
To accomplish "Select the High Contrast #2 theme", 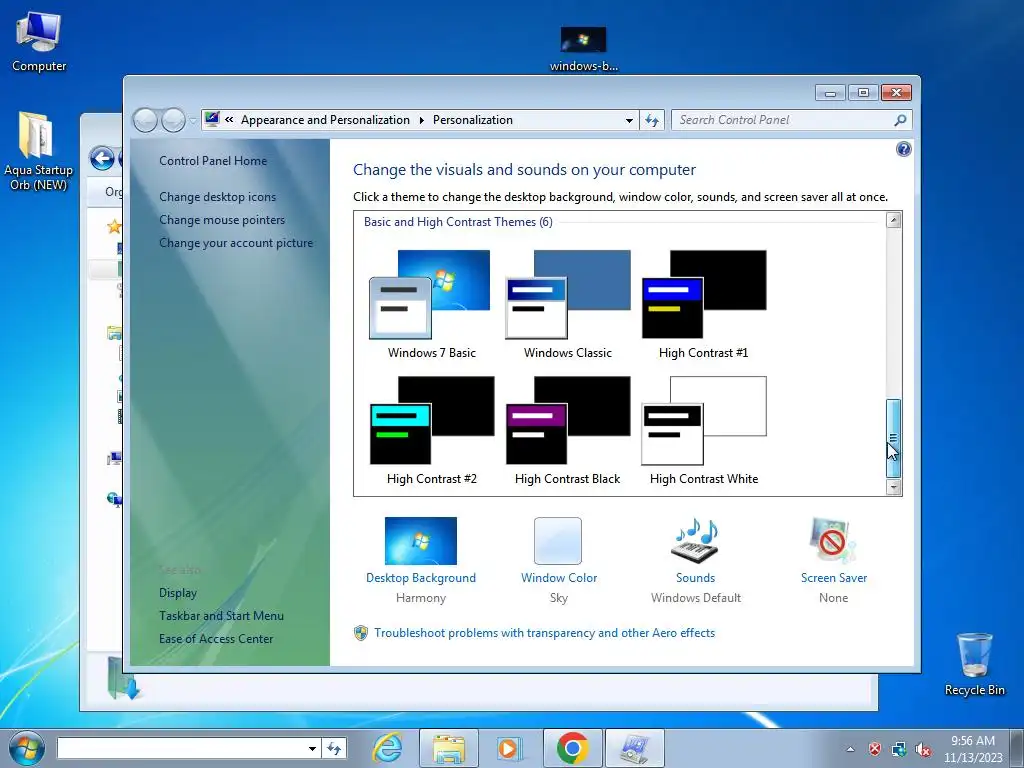I will tap(432, 430).
